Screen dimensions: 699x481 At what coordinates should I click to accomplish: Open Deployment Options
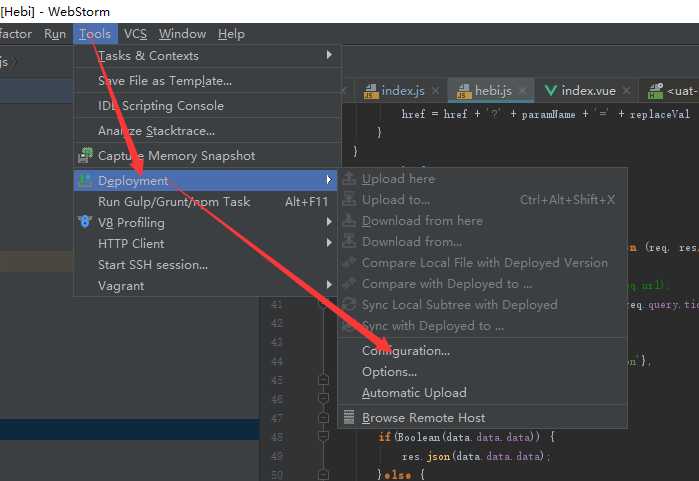pyautogui.click(x=482, y=372)
